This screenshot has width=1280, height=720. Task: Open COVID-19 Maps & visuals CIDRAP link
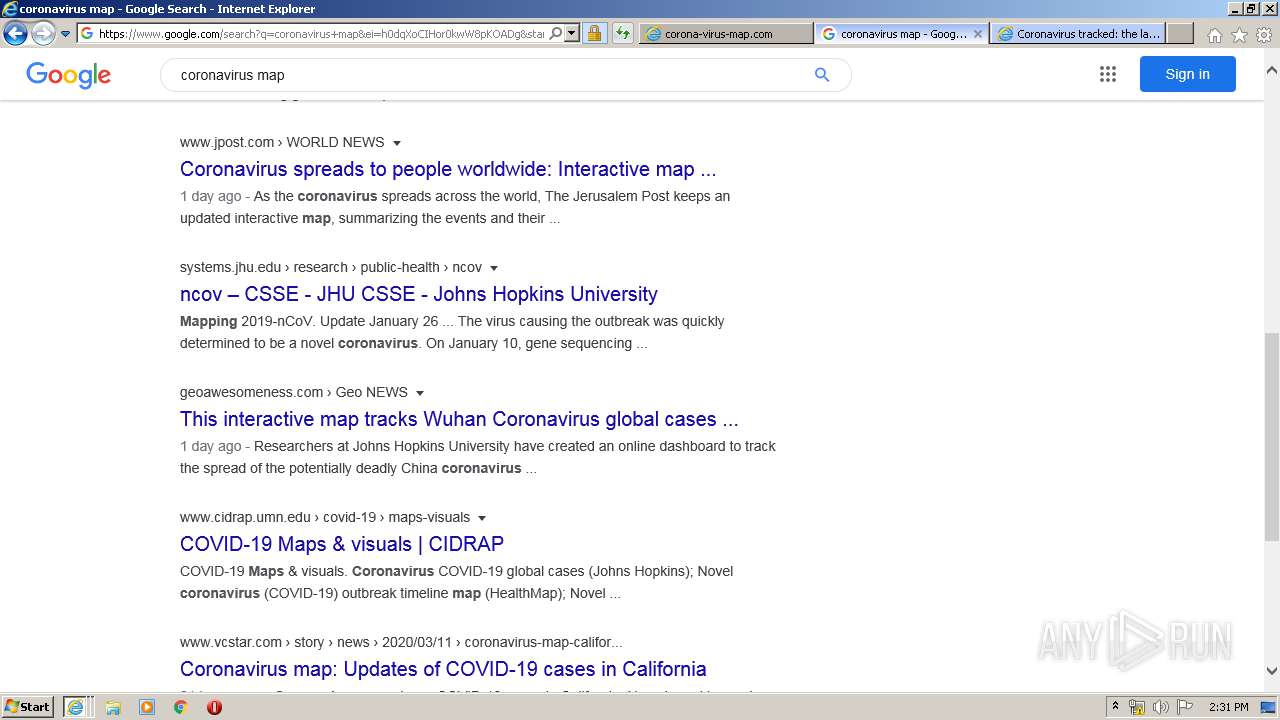coord(342,544)
